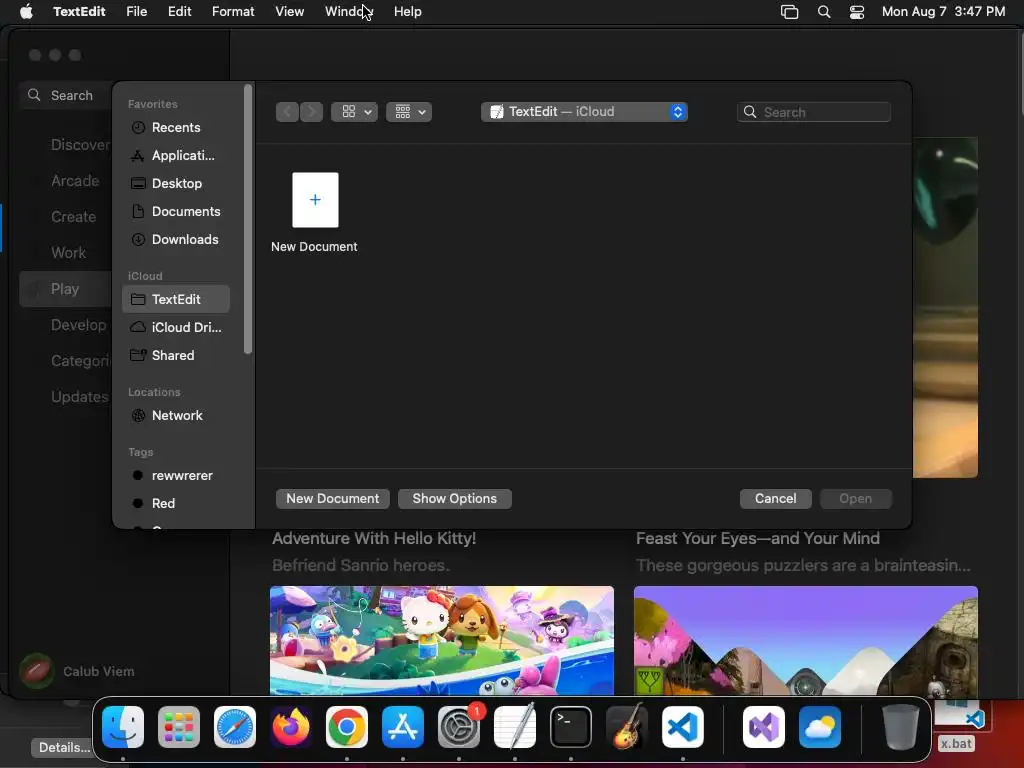Open the Hello Kitty adventure banner

(441, 640)
